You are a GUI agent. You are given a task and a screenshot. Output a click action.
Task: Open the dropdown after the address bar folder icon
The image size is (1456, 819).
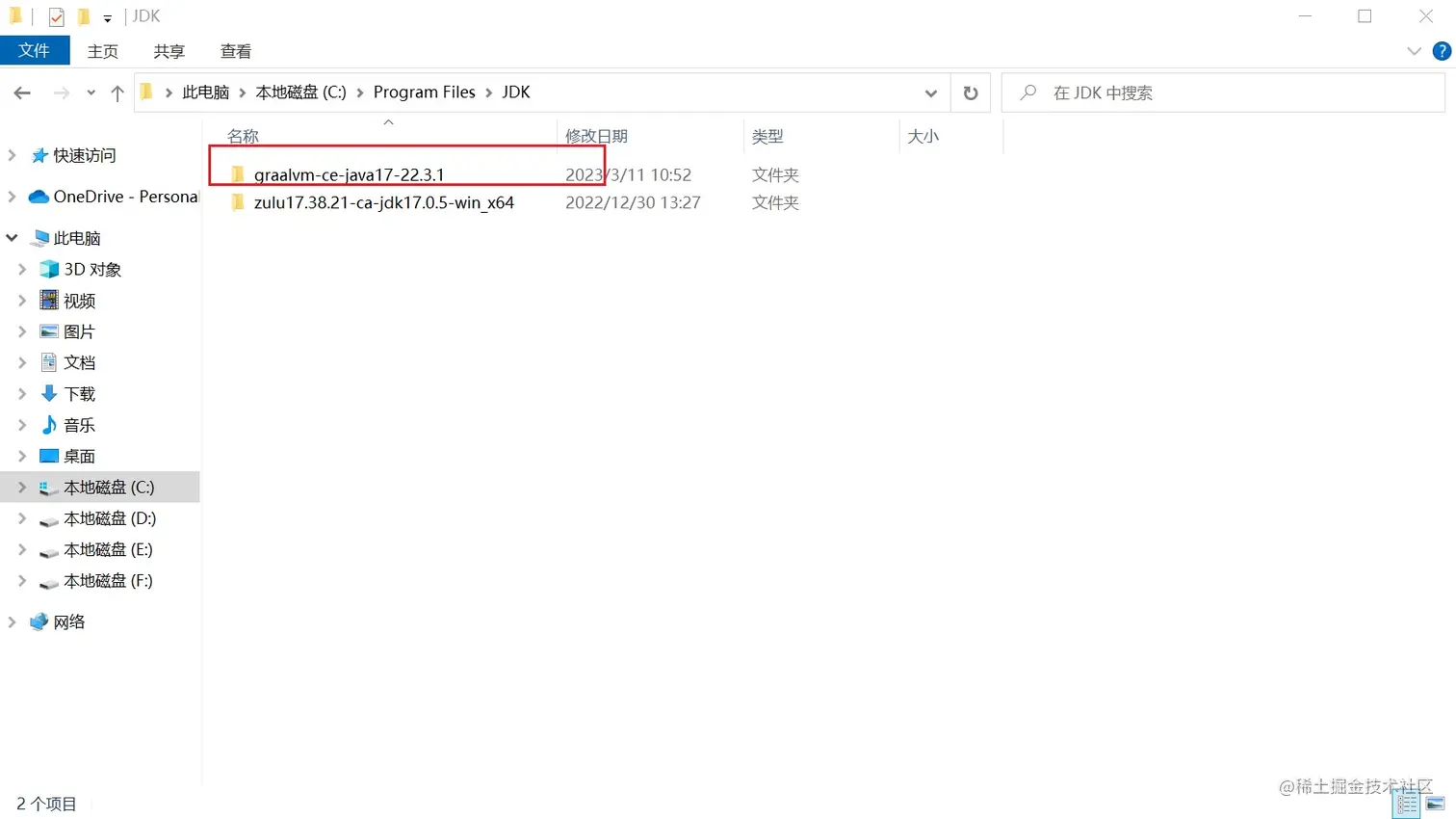pyautogui.click(x=169, y=92)
